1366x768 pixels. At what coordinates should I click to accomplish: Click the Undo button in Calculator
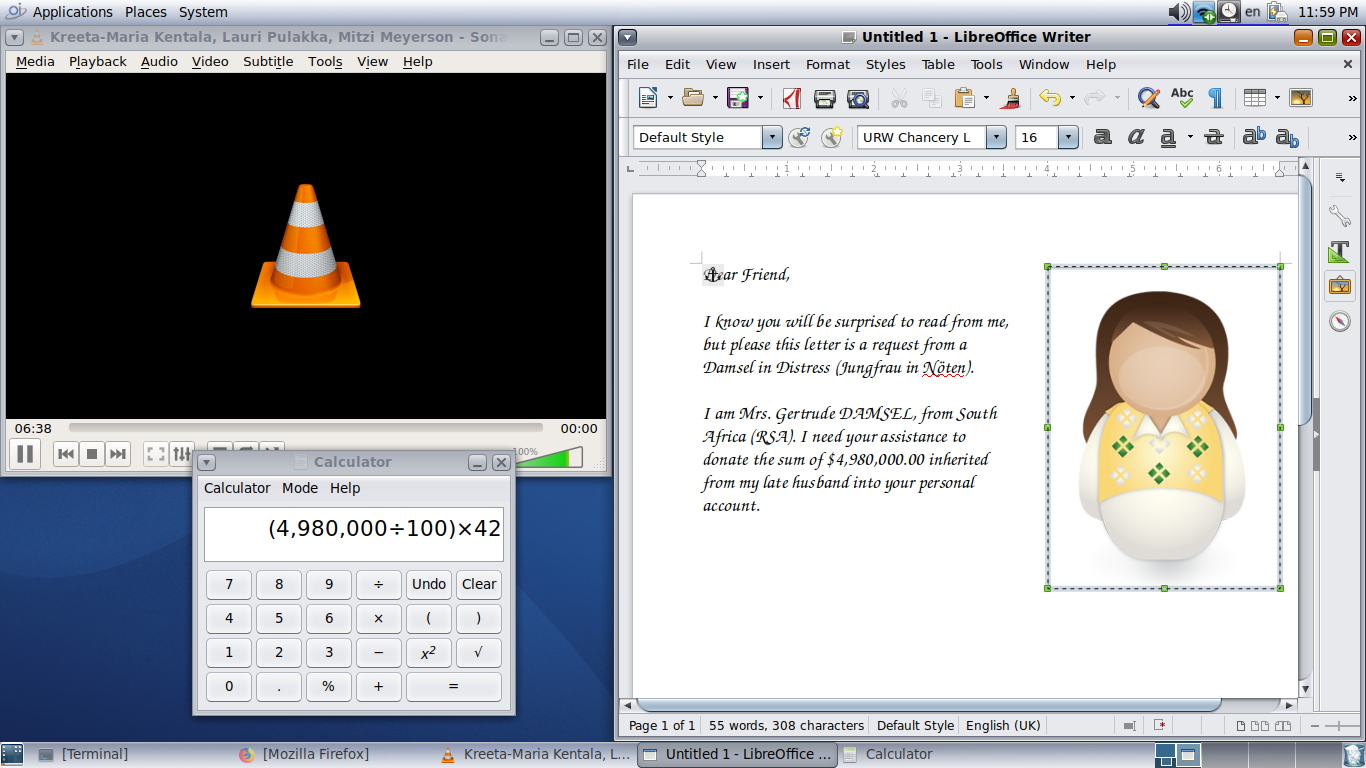(x=429, y=584)
